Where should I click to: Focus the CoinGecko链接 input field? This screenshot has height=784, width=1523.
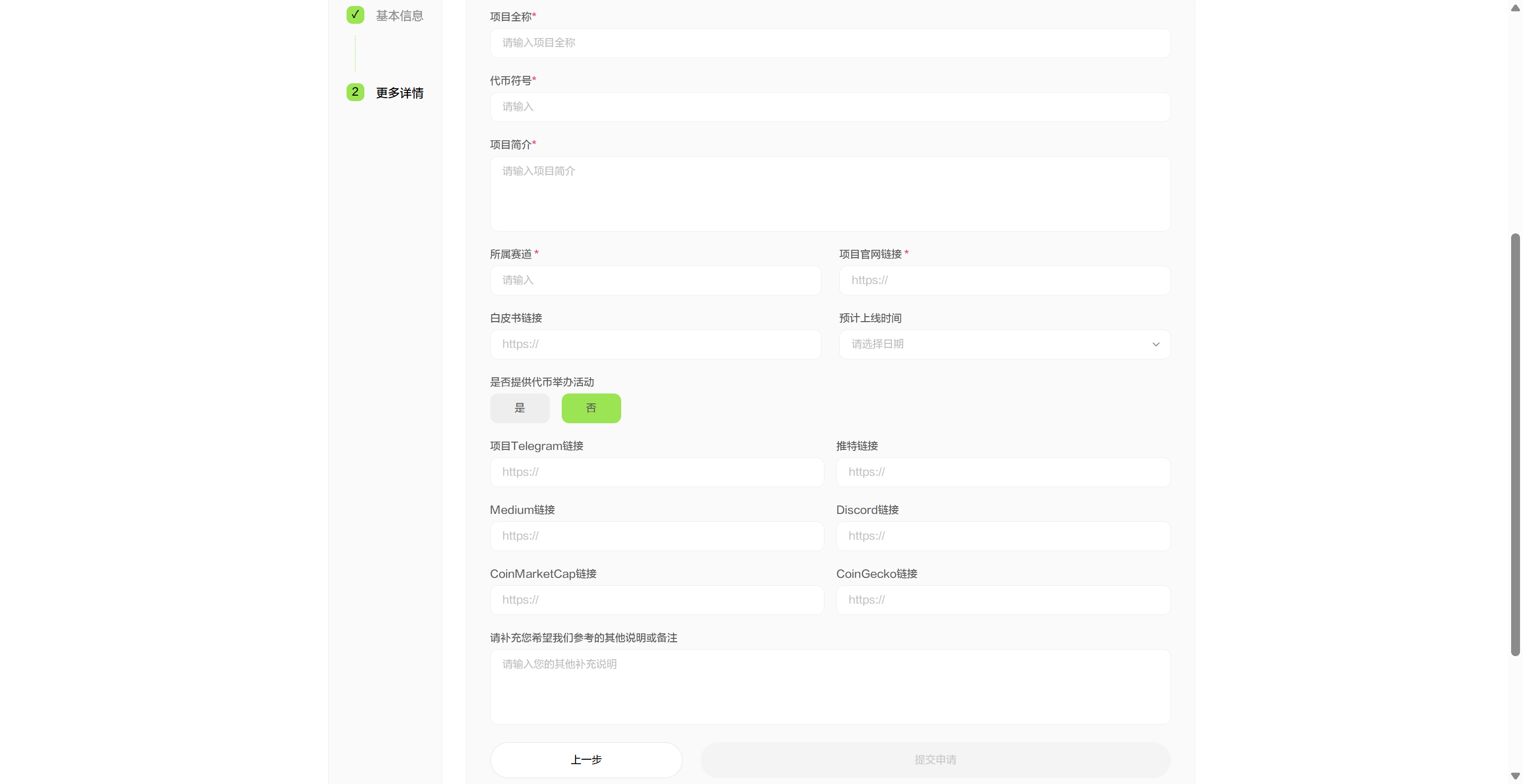click(1003, 600)
